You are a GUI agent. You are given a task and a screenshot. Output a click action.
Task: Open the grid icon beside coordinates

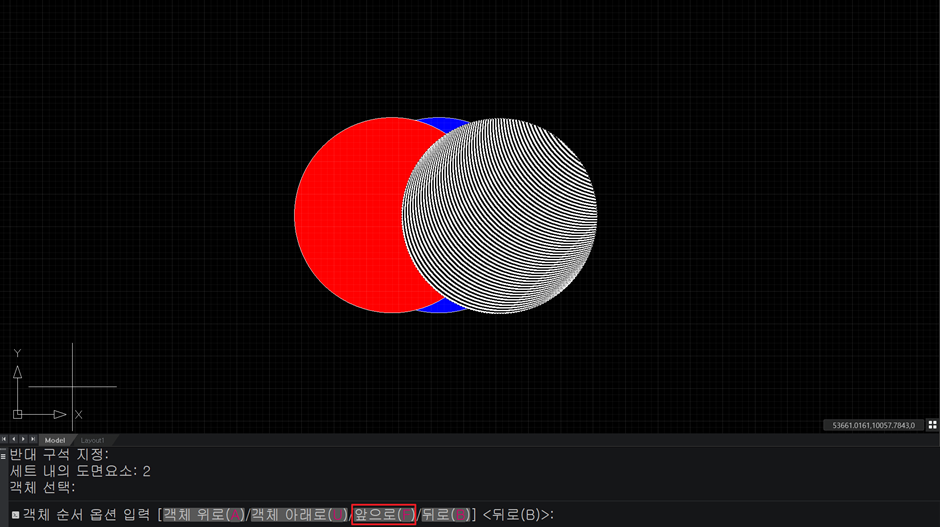[x=932, y=424]
